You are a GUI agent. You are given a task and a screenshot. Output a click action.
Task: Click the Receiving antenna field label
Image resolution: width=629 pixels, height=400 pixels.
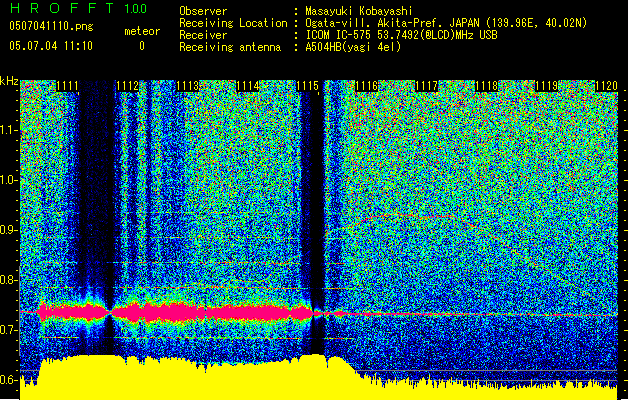(230, 47)
